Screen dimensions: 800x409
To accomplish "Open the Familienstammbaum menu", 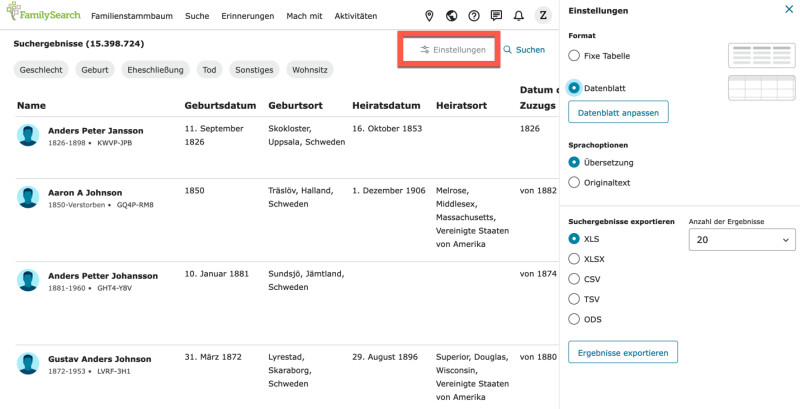I will coord(132,16).
